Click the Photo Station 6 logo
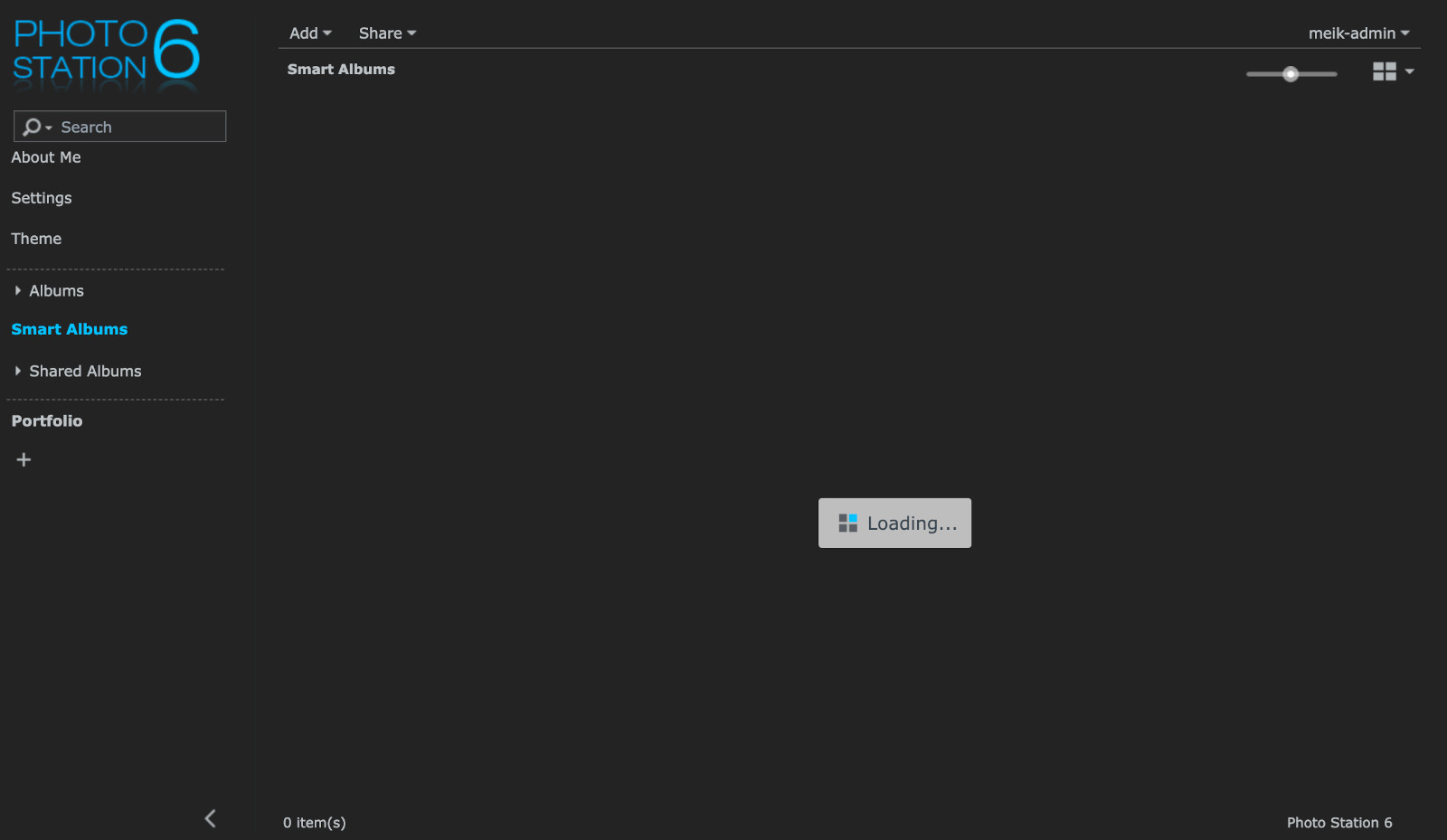The width and height of the screenshot is (1447, 840). click(x=106, y=52)
